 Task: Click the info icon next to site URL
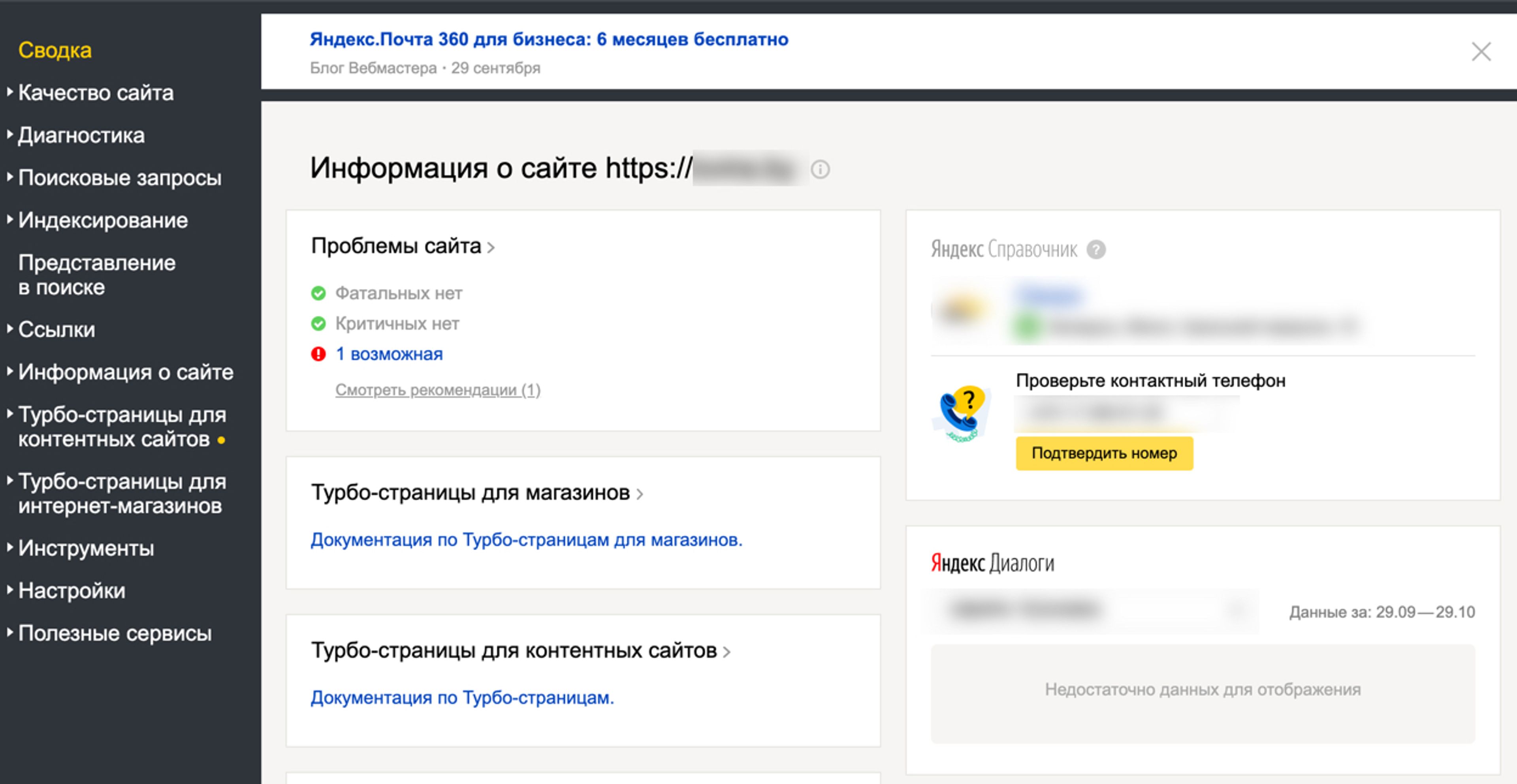click(820, 169)
